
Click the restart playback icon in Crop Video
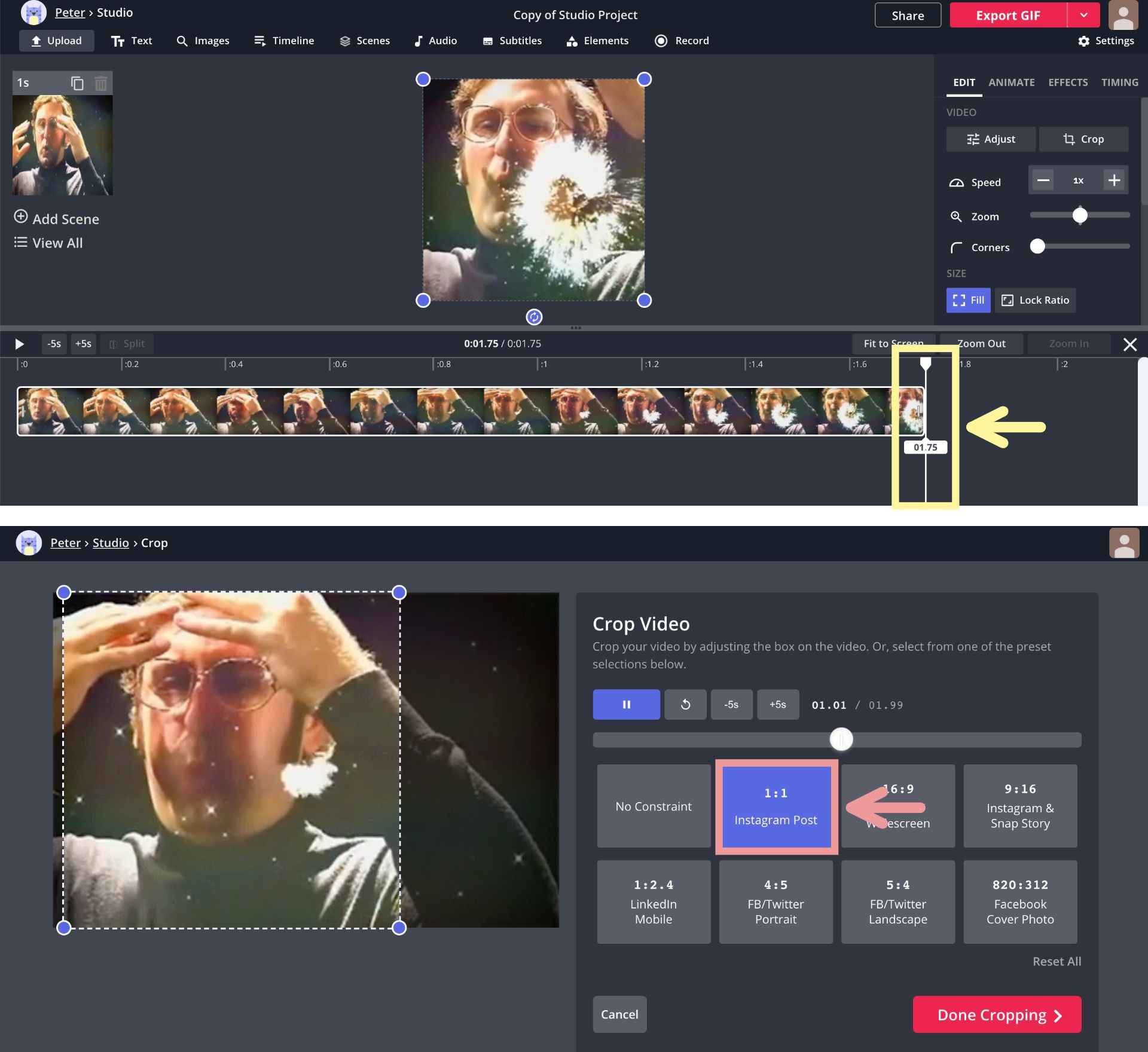(685, 705)
